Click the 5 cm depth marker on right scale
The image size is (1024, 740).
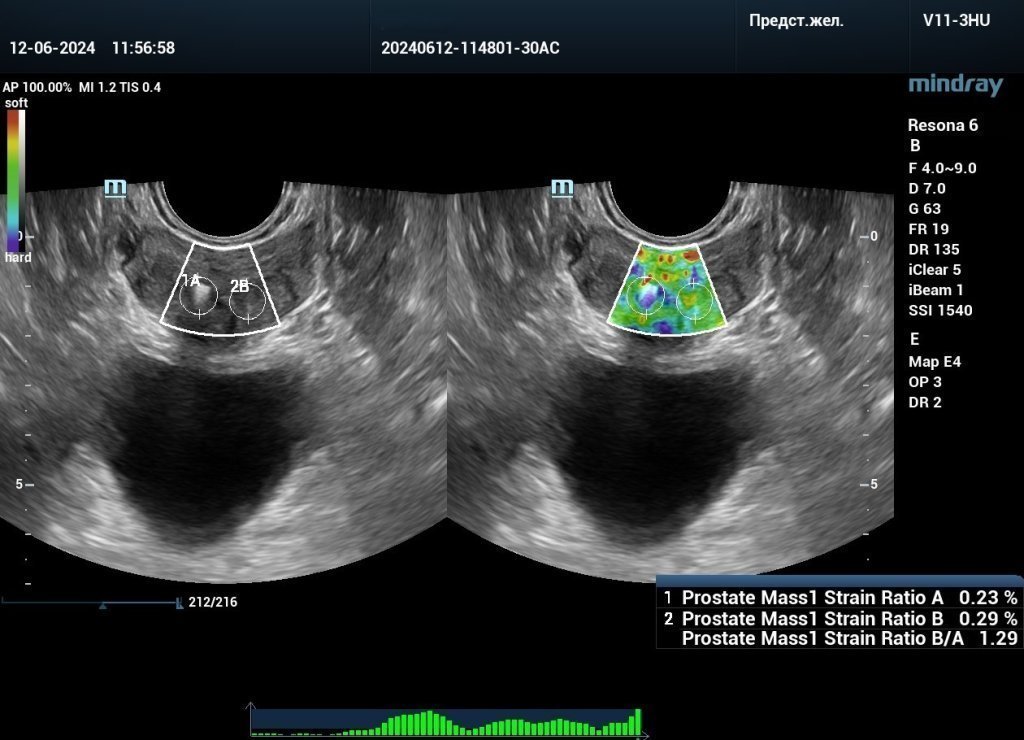[x=871, y=484]
